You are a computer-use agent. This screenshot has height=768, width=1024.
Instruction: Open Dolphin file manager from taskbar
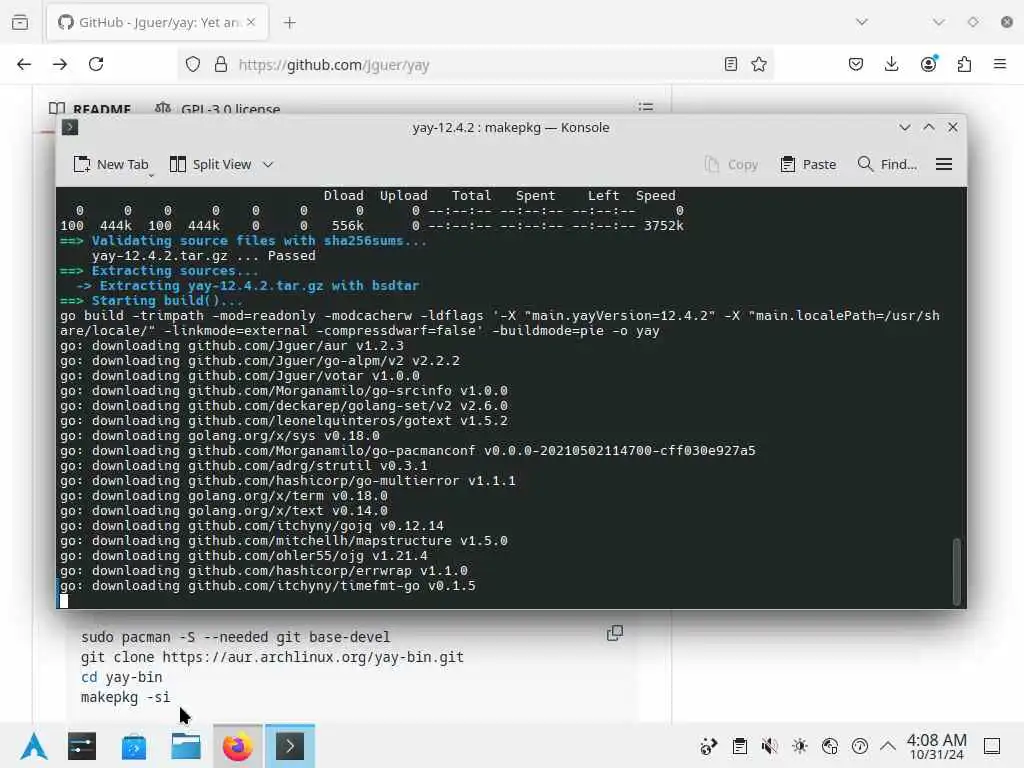(x=186, y=746)
